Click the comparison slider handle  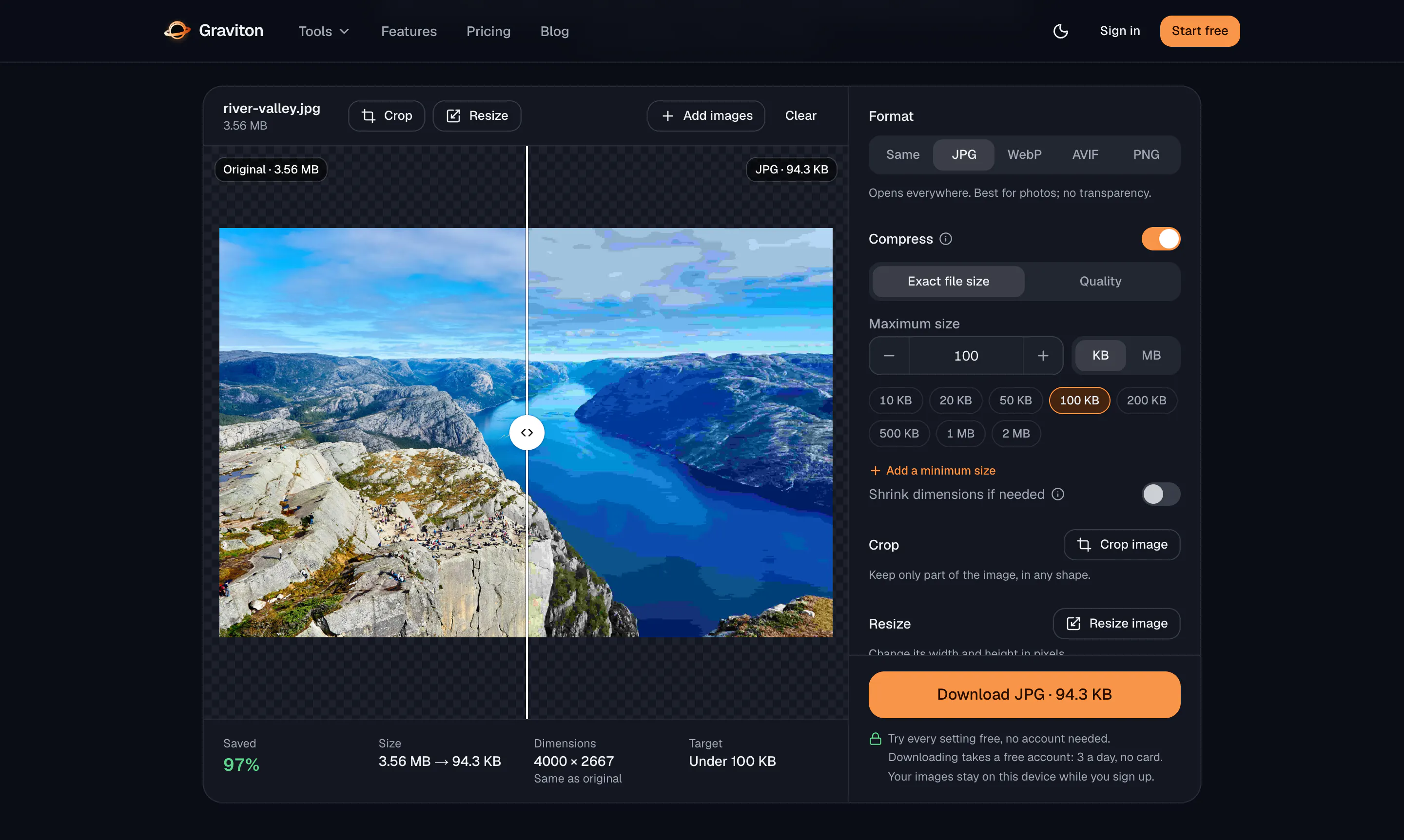point(526,433)
